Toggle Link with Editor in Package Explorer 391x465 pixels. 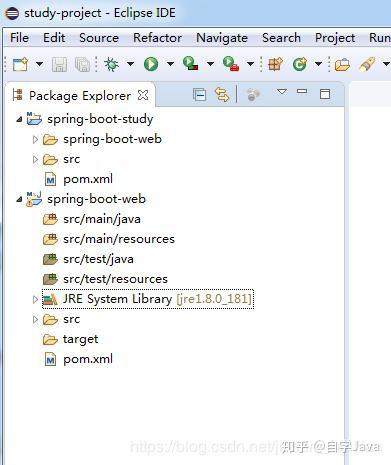coord(222,95)
